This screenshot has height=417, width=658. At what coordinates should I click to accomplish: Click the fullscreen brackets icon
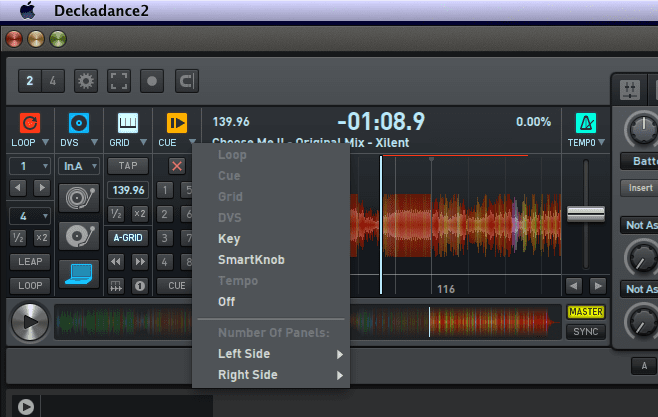coord(120,80)
